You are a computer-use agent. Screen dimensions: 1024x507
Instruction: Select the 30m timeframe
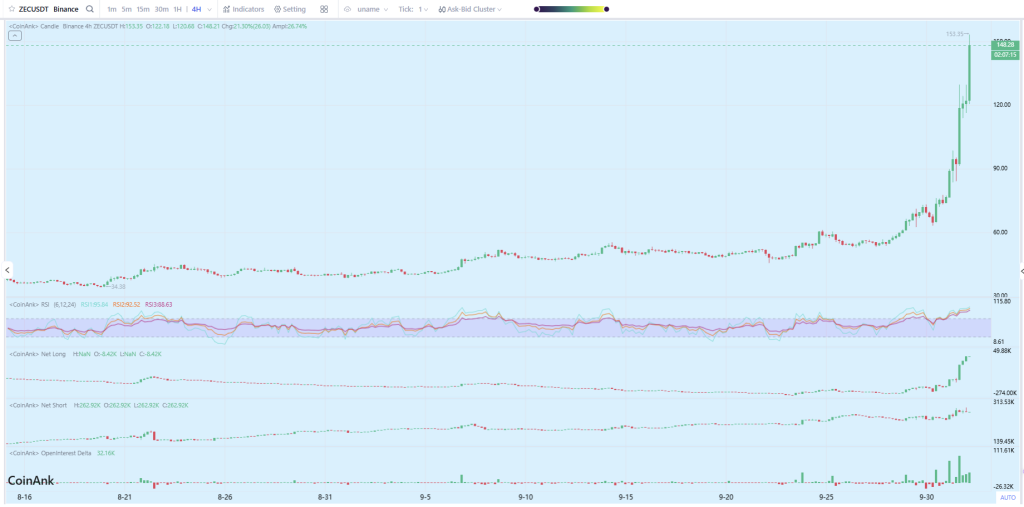(160, 9)
